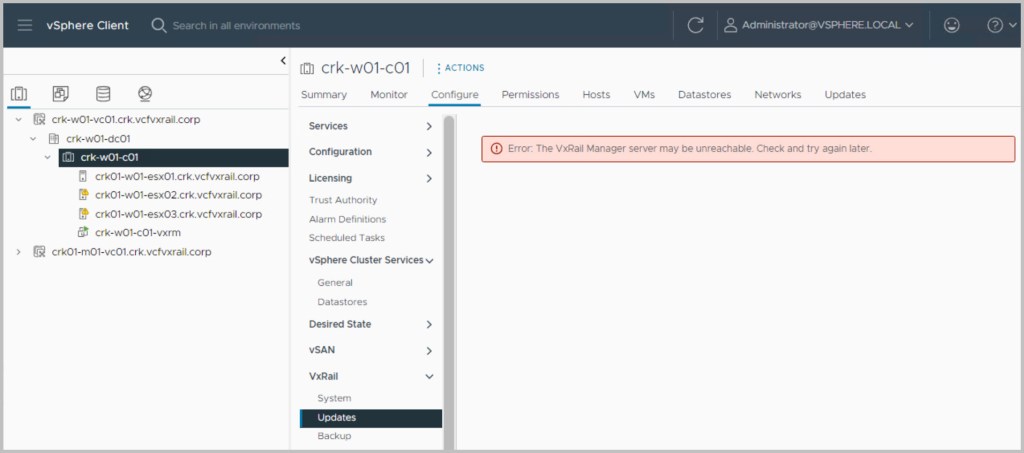Select Scheduled Tasks
Viewport: 1024px width, 453px height.
pos(347,238)
